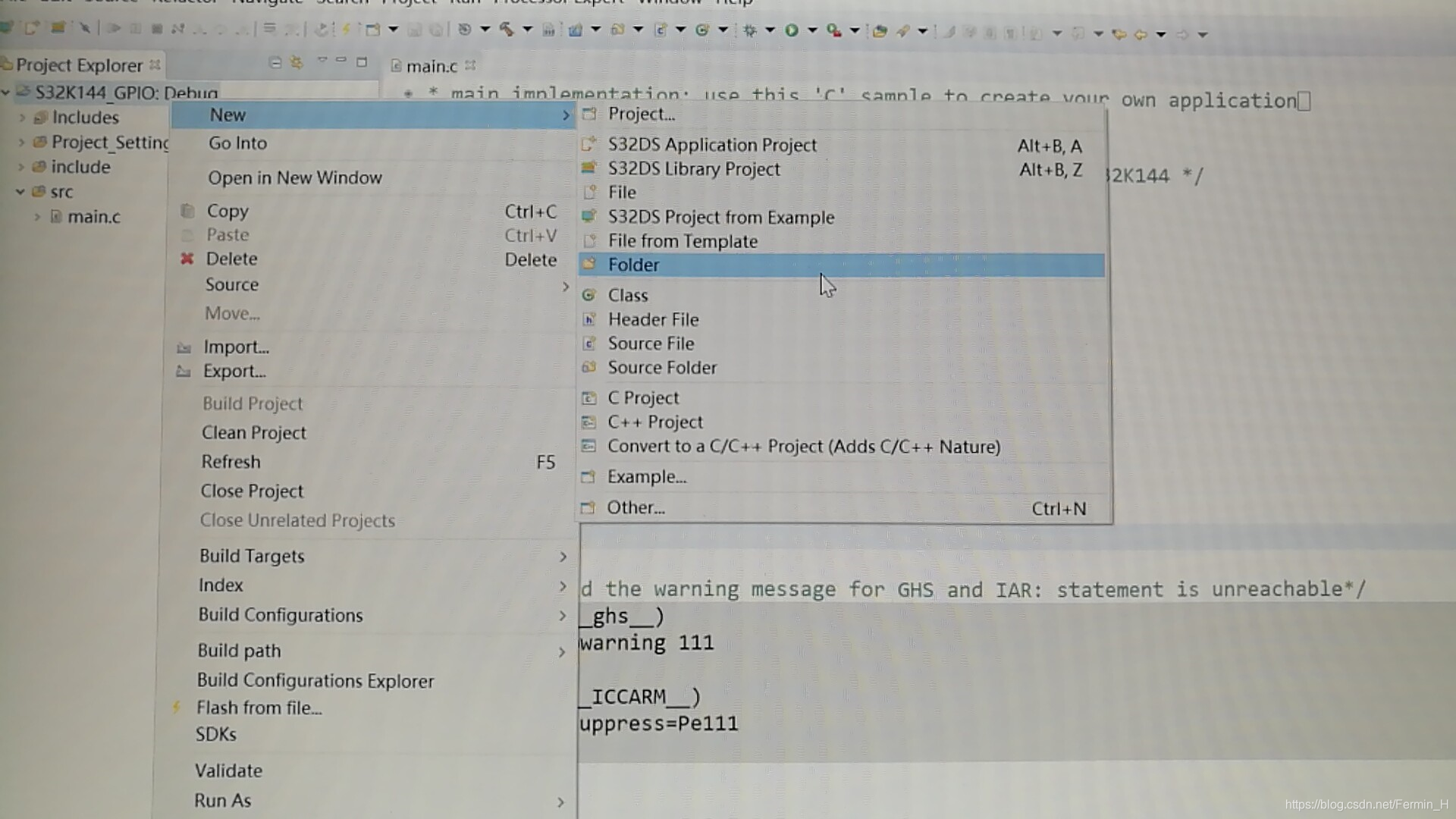Open the Back history dropdown arrow
Screen dimensions: 1456x819
(x=1161, y=34)
